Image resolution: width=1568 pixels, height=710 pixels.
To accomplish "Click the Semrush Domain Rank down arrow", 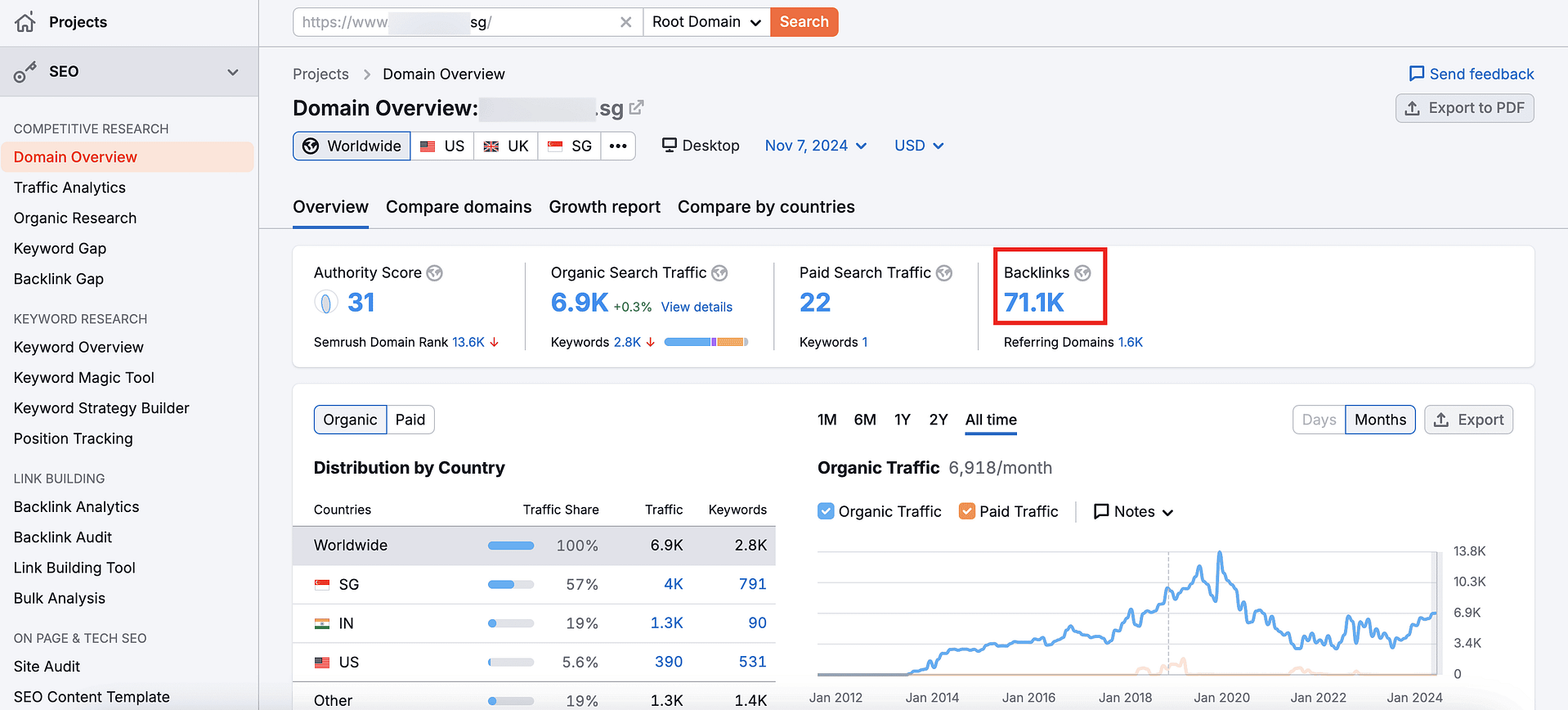I will [495, 342].
